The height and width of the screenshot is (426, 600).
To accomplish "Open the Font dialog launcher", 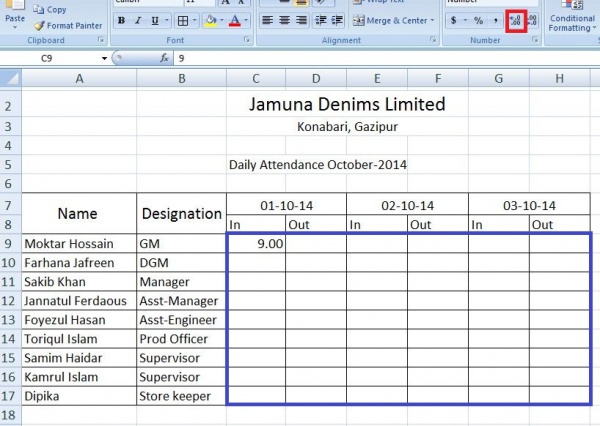I will [247, 39].
